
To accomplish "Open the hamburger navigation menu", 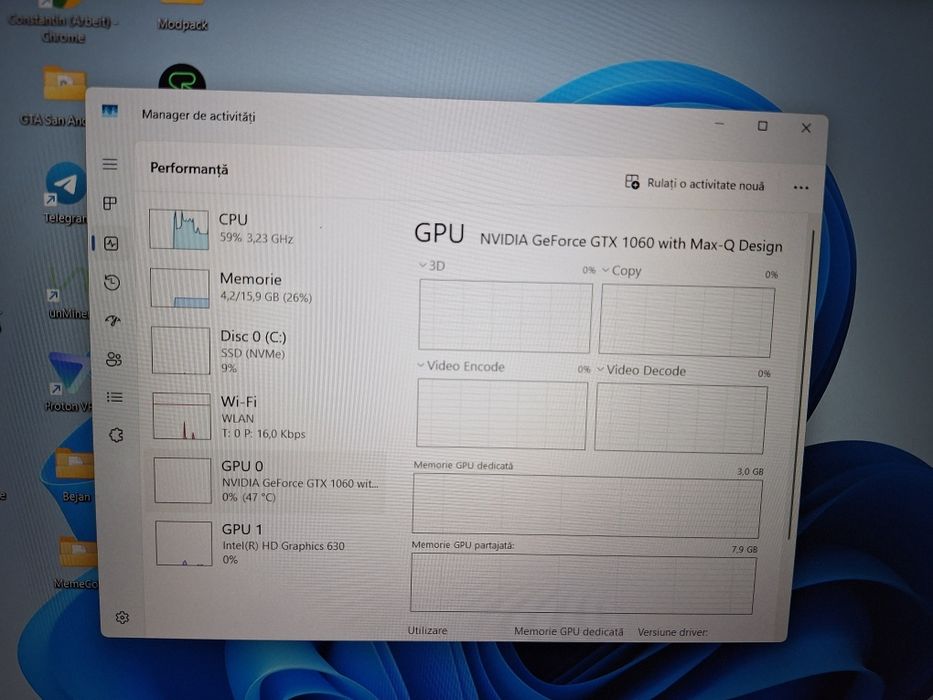I will tap(109, 164).
